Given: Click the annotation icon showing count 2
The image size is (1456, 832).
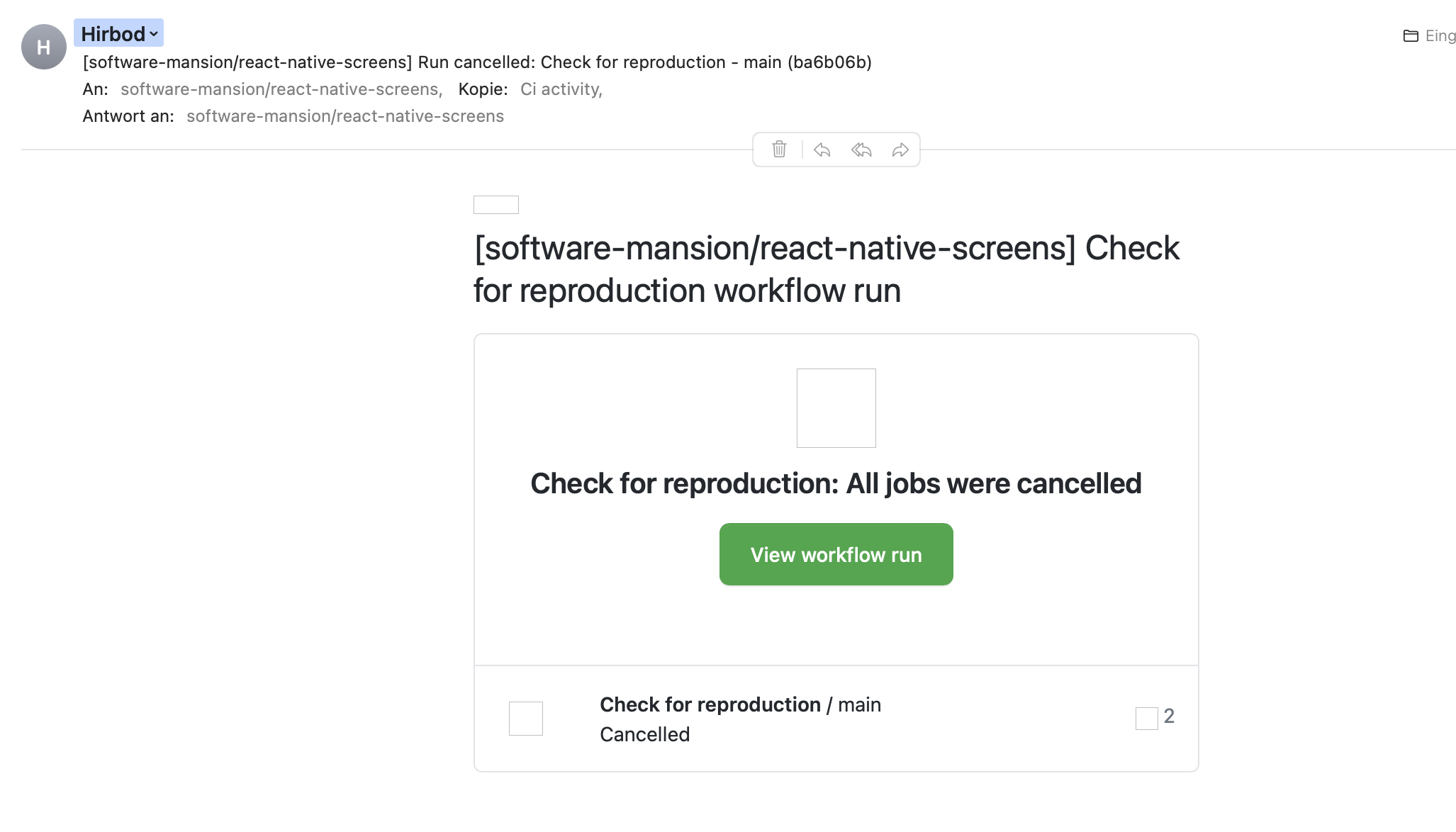Looking at the screenshot, I should (1147, 718).
